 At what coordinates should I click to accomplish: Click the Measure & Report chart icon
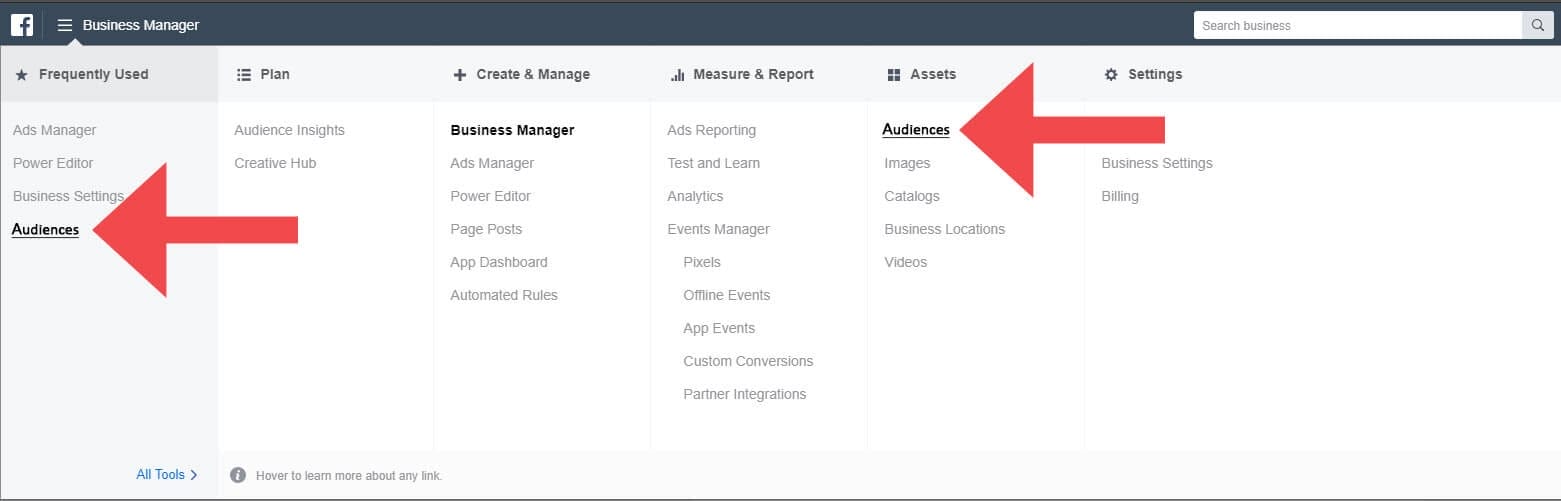click(x=677, y=75)
